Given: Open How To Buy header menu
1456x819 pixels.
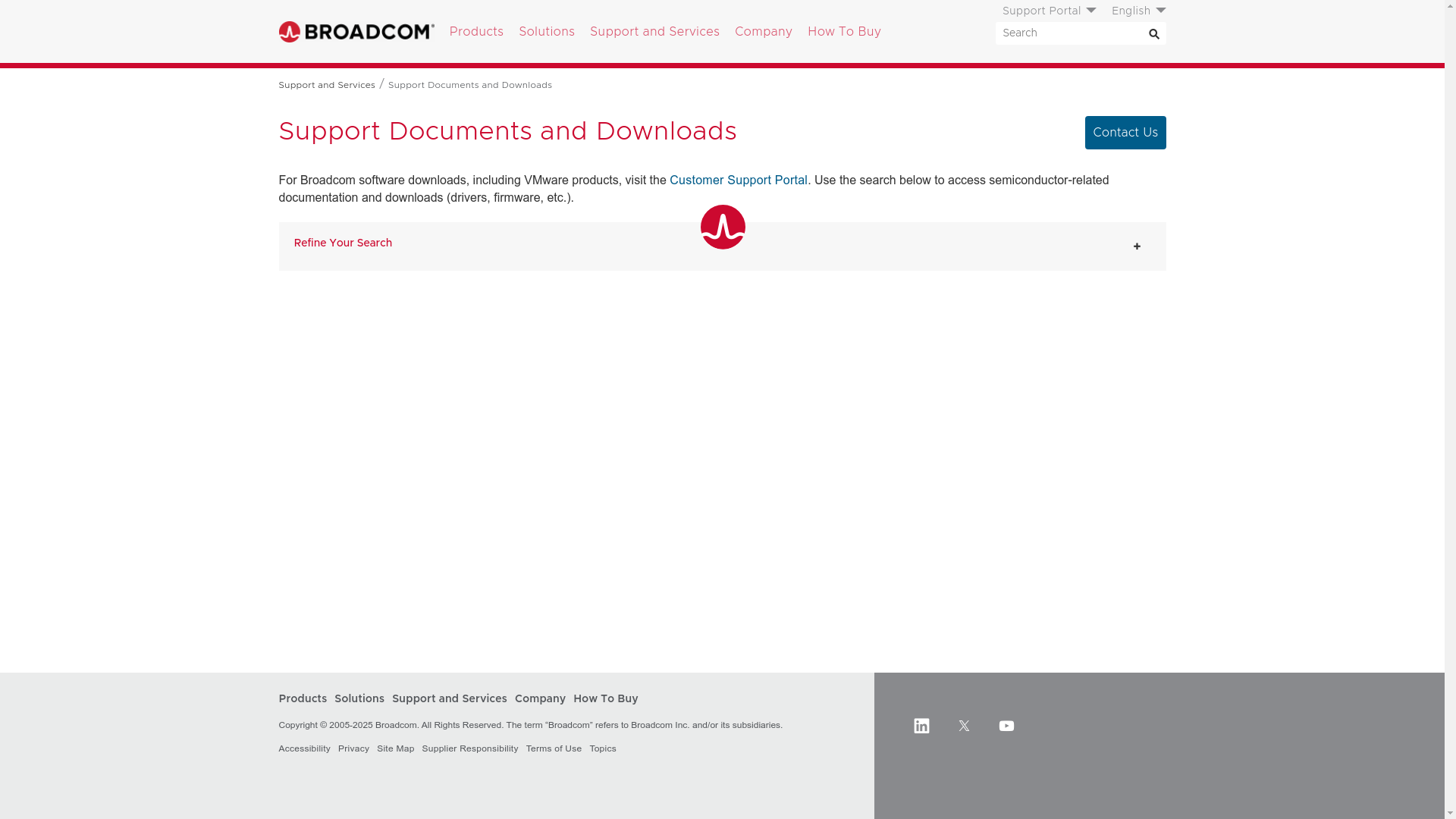Looking at the screenshot, I should tap(844, 32).
